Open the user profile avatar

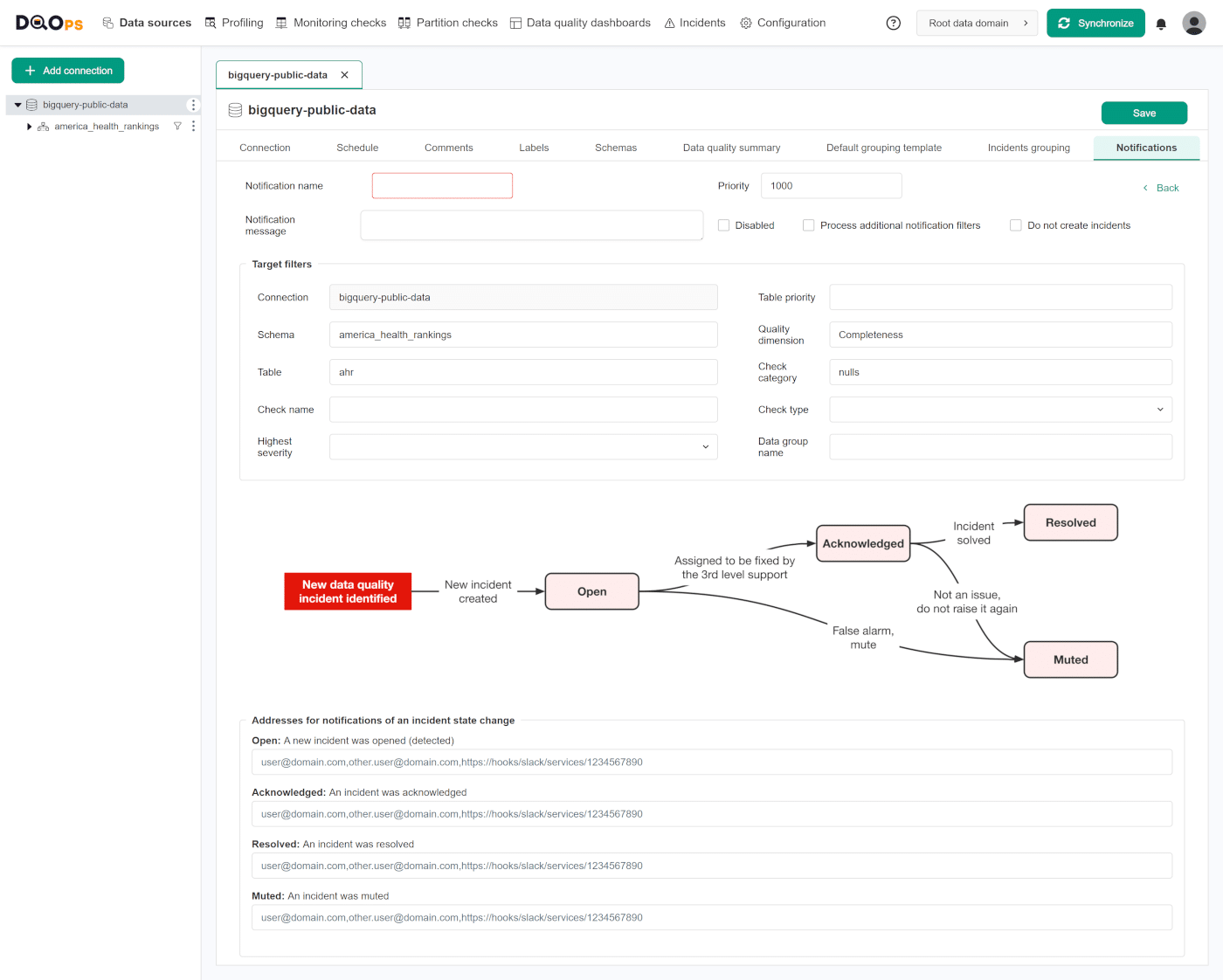click(x=1194, y=23)
